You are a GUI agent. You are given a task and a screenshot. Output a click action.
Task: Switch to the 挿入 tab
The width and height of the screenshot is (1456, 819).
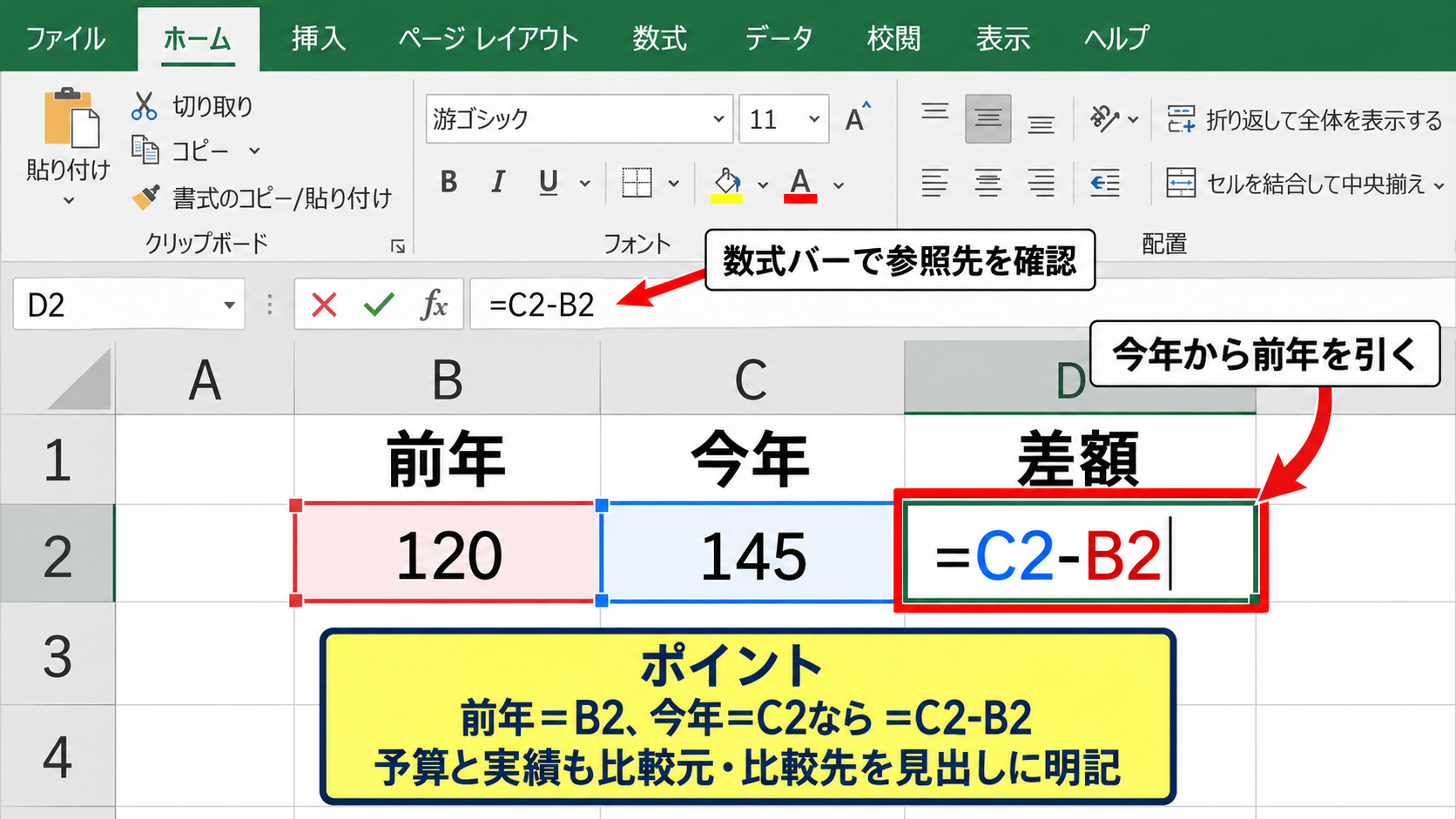[318, 38]
